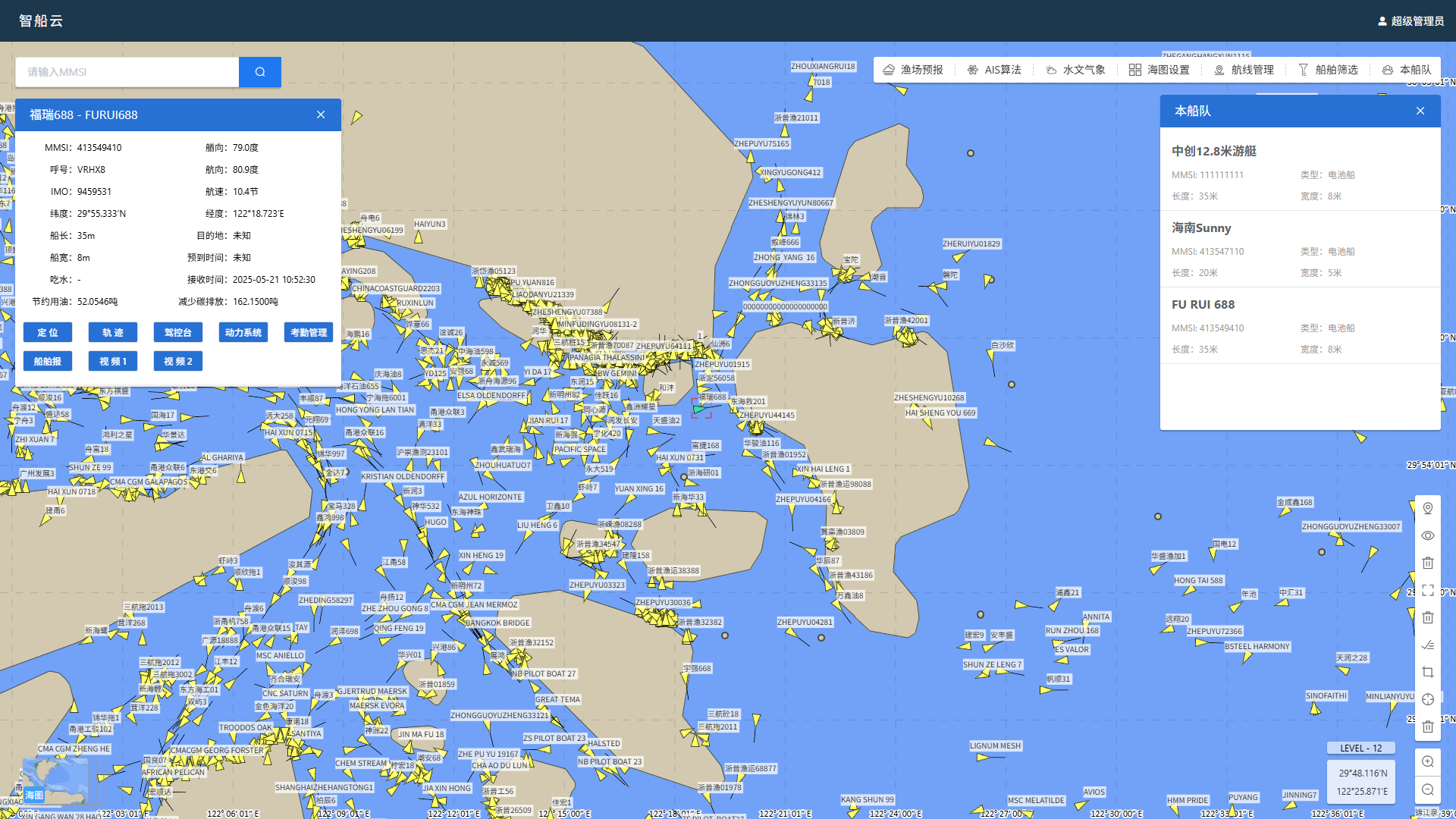Open the 超级管理员 user account dropdown
Image resolution: width=1456 pixels, height=819 pixels.
[1410, 21]
